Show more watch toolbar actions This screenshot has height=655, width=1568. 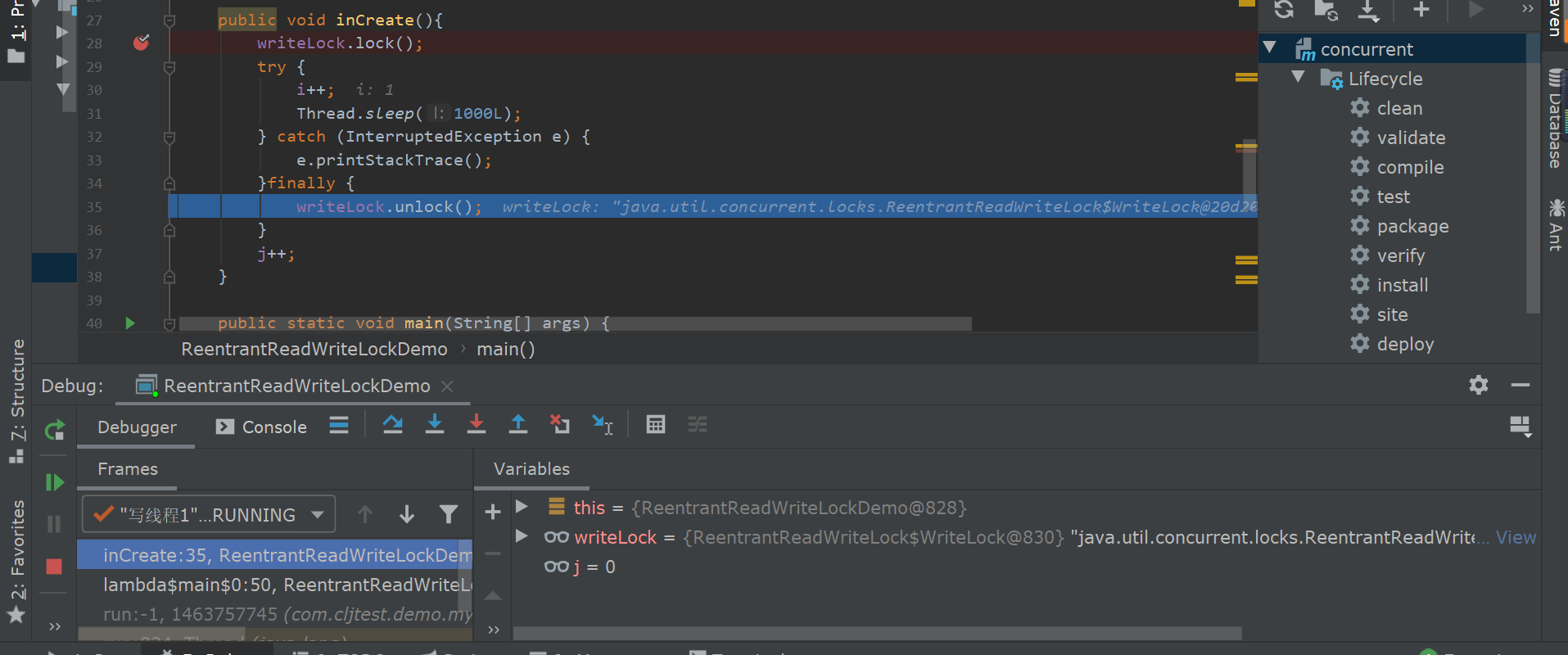tap(493, 630)
